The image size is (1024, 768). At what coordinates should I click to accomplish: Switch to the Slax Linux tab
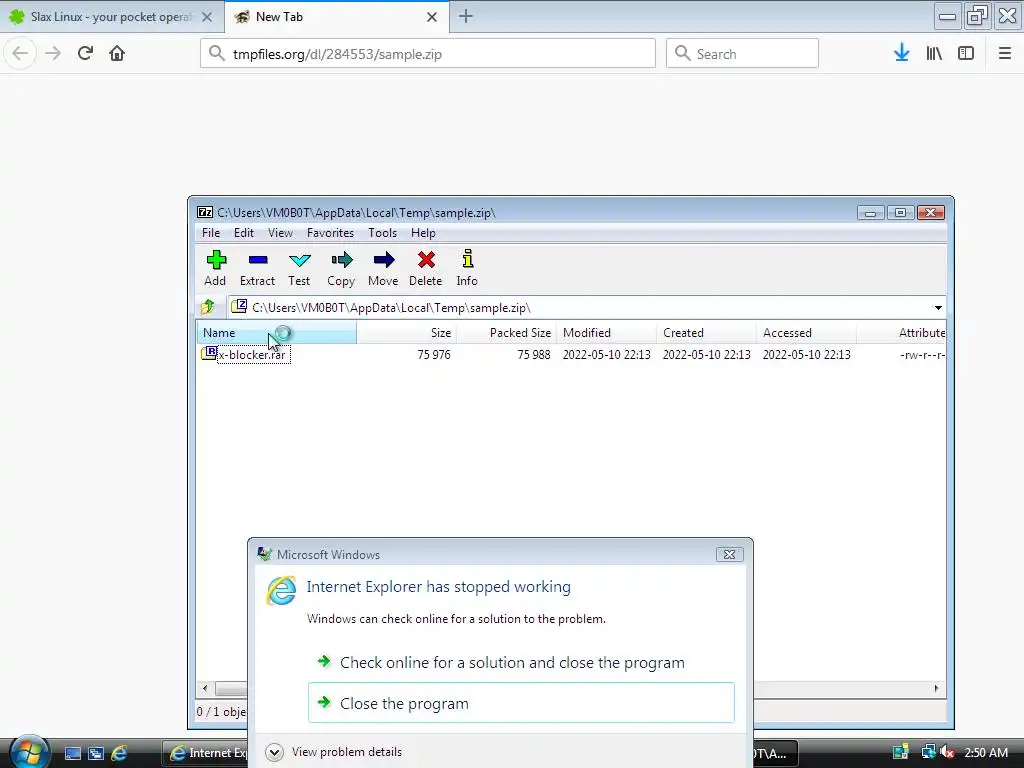click(x=111, y=17)
